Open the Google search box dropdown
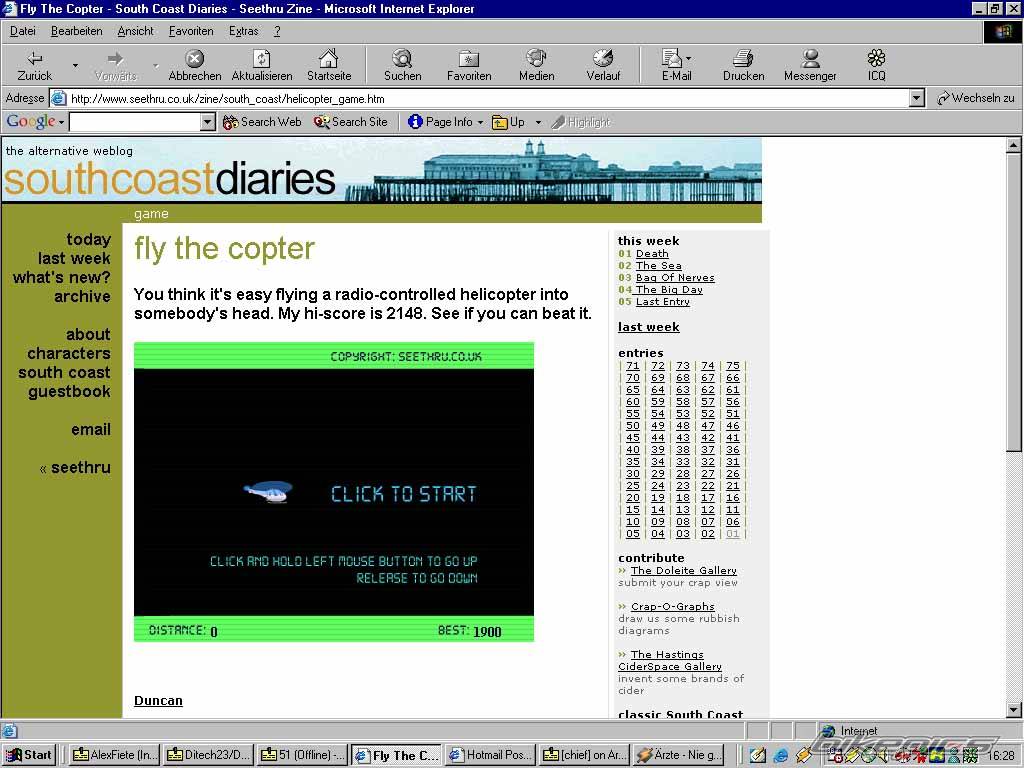1024x768 pixels. point(208,122)
